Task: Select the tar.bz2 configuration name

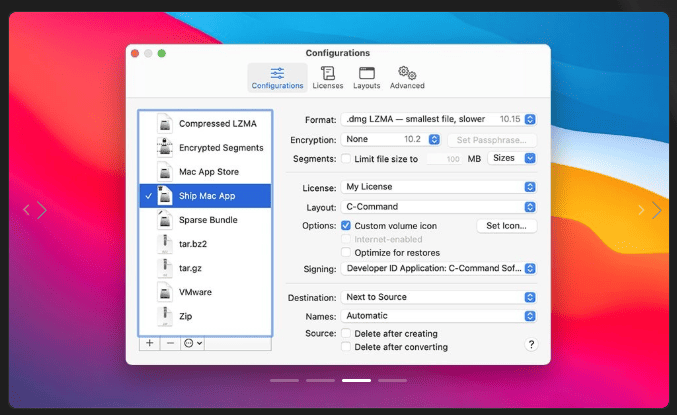Action: pos(193,244)
